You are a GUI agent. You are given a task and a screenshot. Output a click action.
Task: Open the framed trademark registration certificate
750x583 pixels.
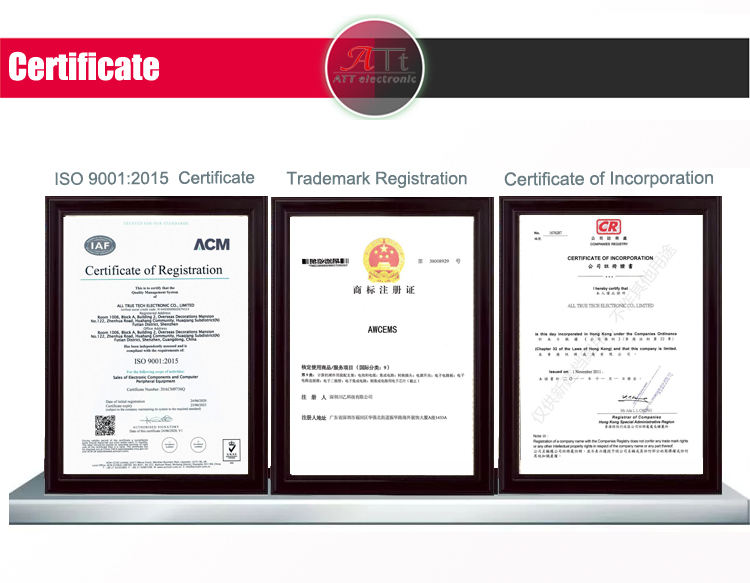coord(382,346)
